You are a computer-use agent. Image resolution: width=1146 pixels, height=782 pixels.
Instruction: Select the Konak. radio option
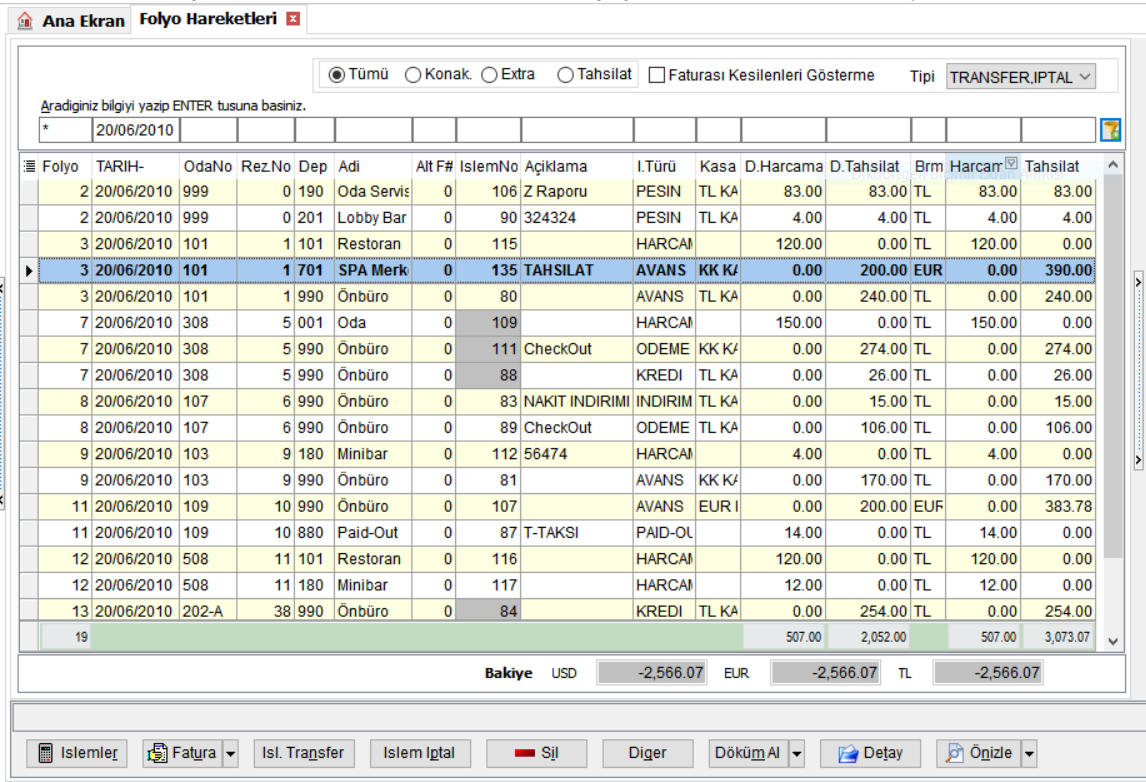[413, 75]
